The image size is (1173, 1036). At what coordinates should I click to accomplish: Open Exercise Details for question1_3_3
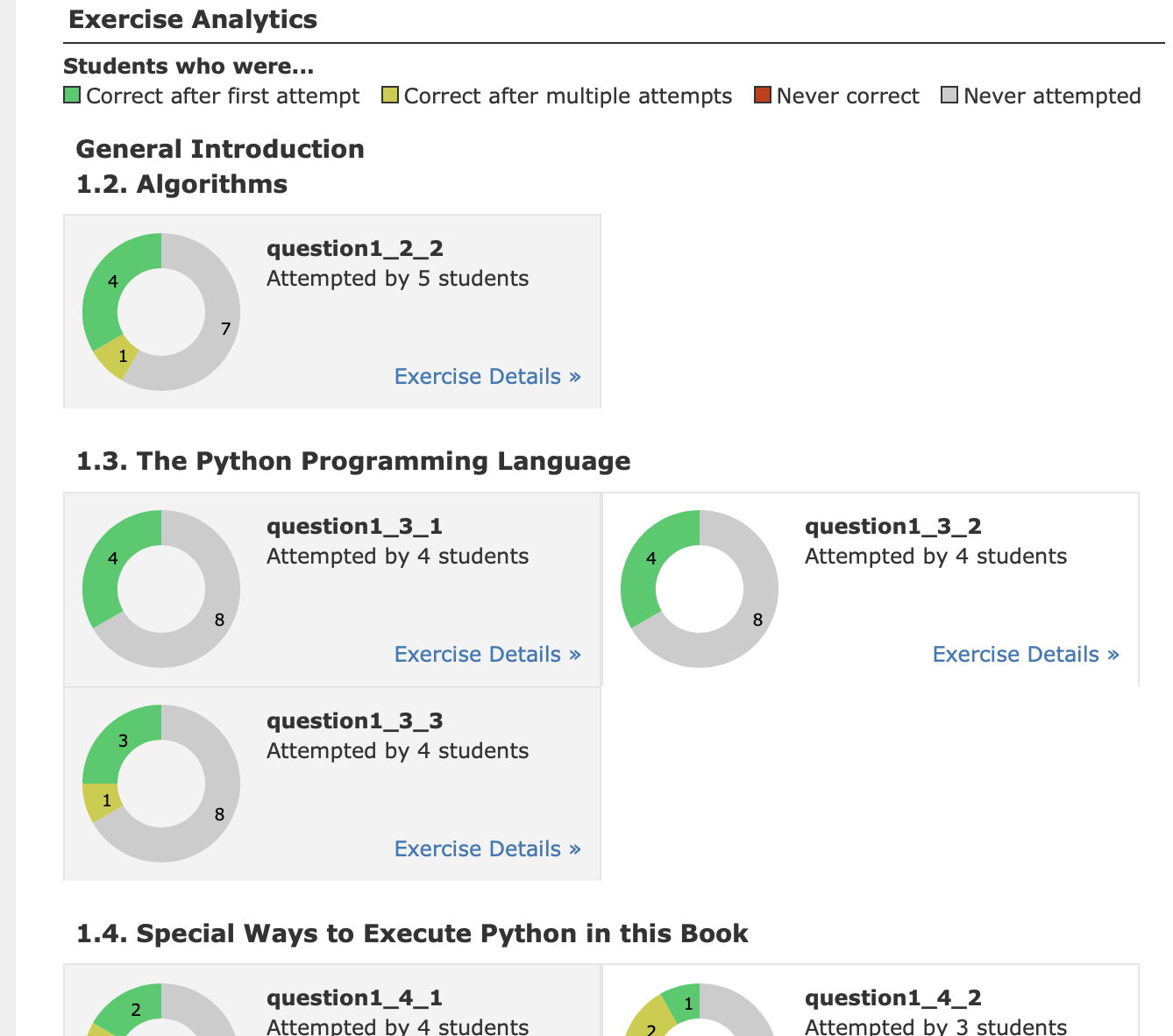(x=487, y=848)
